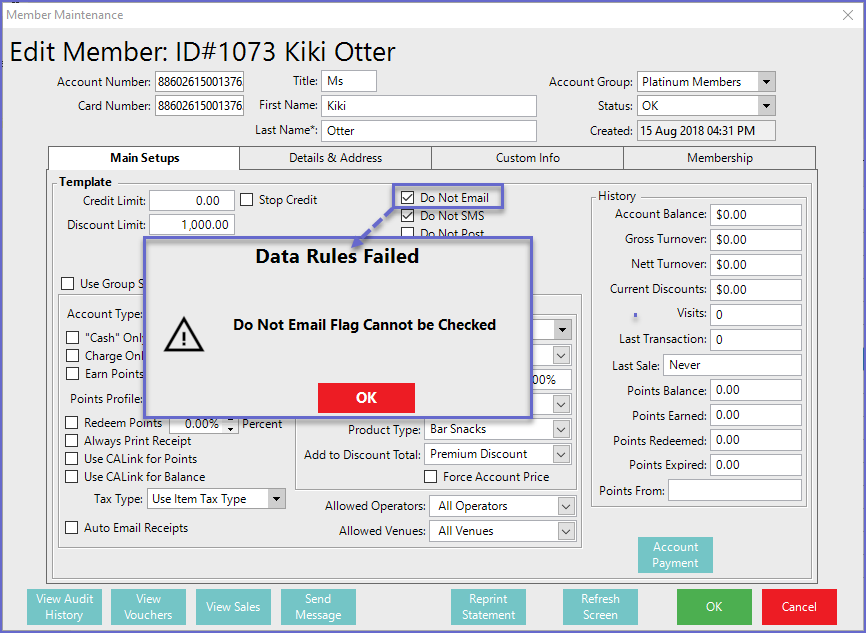
Task: Click the red OK button in error dialog
Action: [x=366, y=397]
